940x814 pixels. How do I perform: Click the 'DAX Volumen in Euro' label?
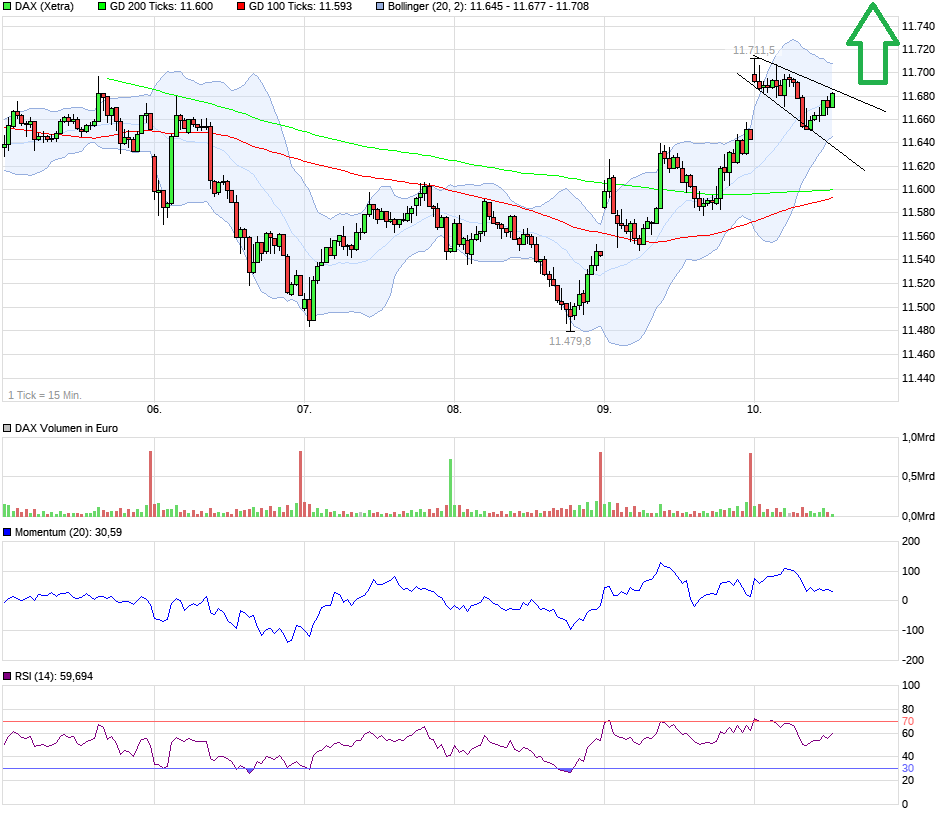[x=67, y=429]
